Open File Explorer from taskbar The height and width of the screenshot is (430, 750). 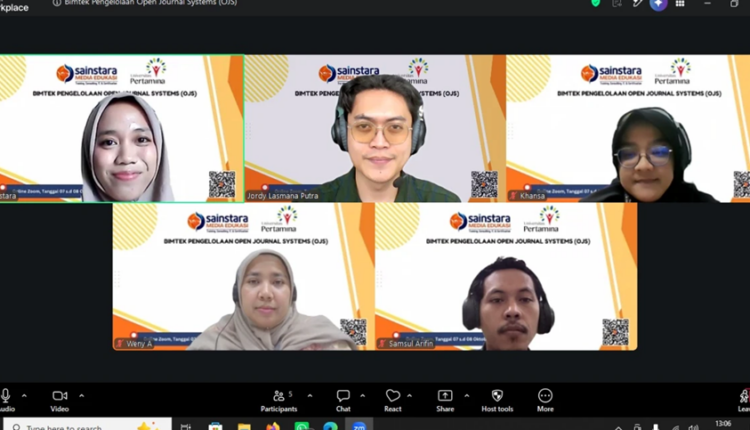pos(244,426)
